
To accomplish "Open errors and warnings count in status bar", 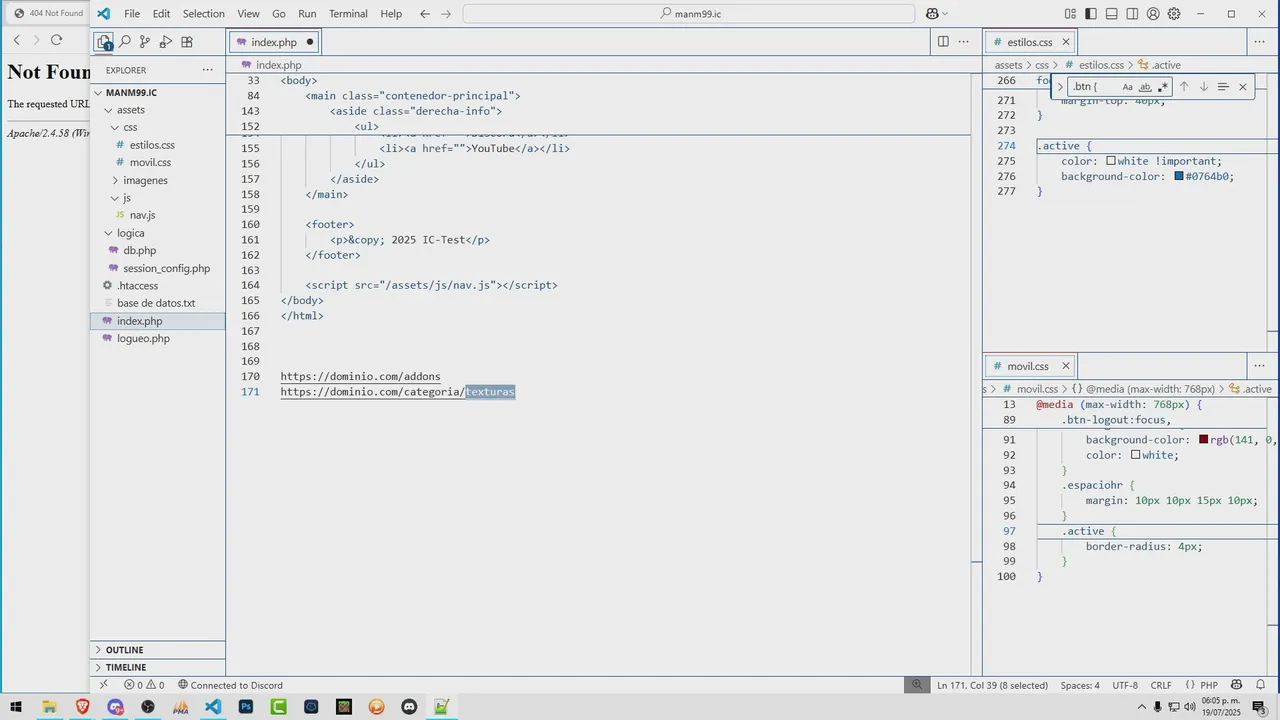I will click(145, 685).
